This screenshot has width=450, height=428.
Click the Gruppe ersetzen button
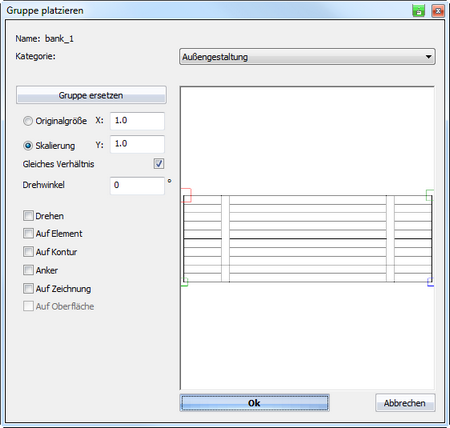91,95
